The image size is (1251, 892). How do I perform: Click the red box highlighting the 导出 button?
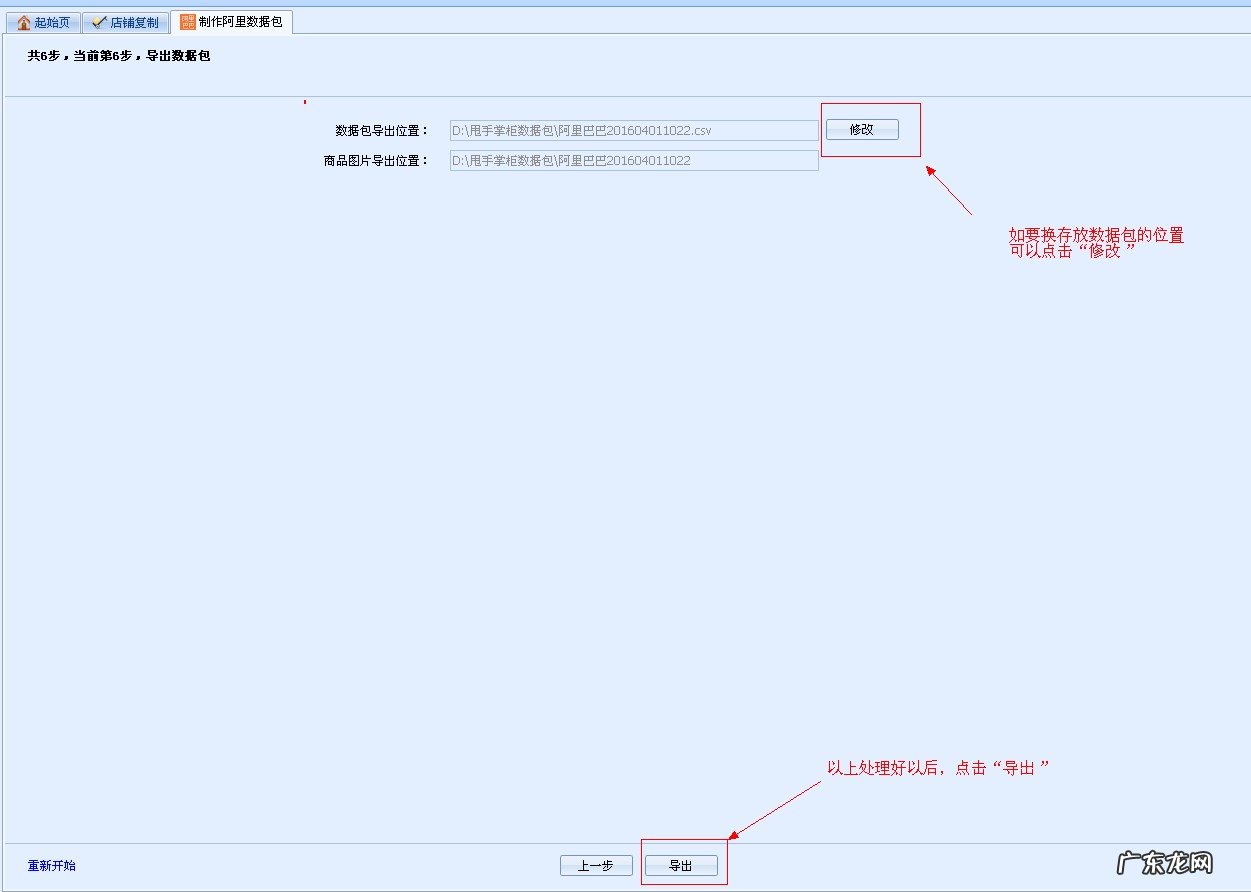point(683,860)
